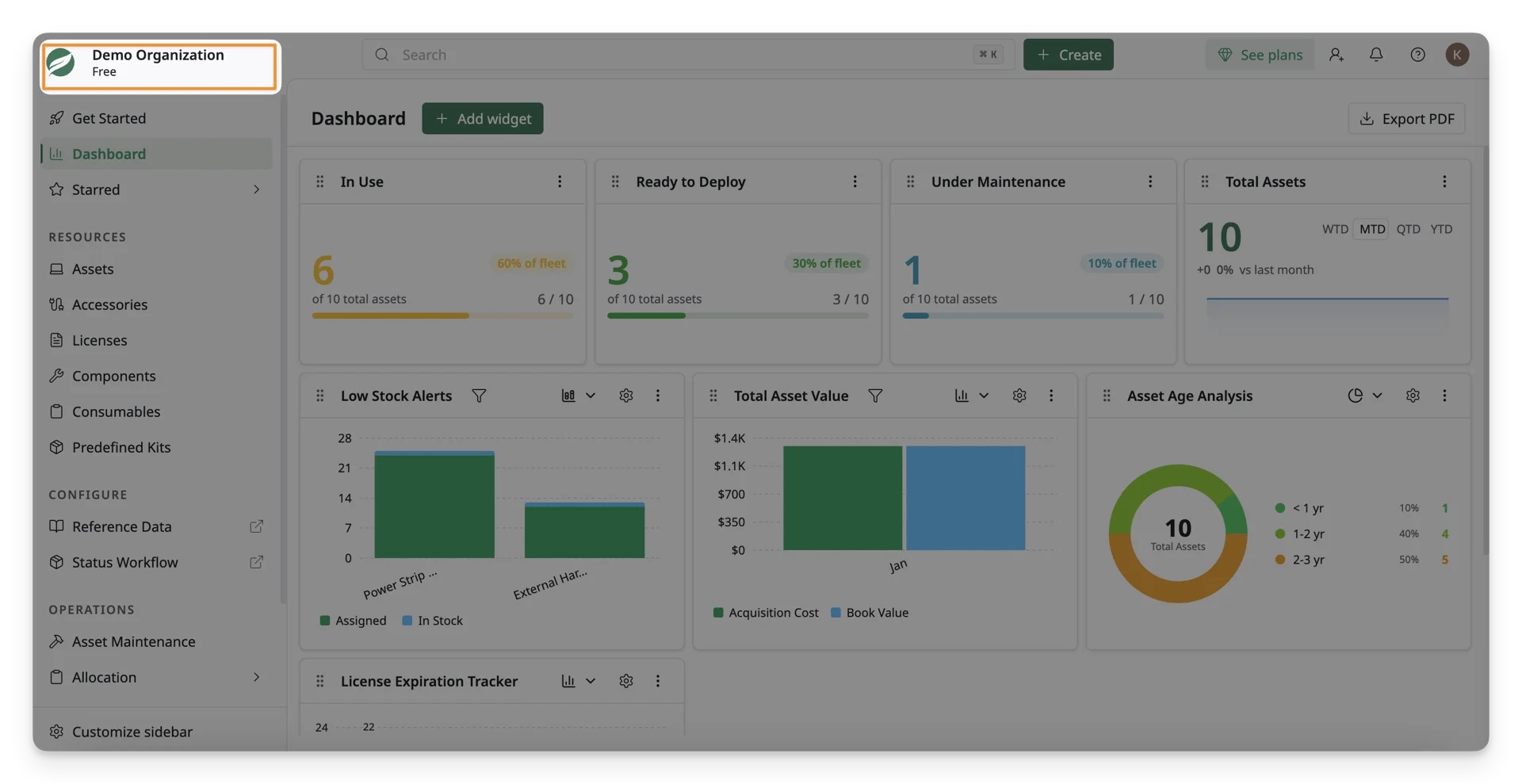Open Low Stock Alerts filter icon
This screenshot has height=784, width=1522.
(x=479, y=396)
